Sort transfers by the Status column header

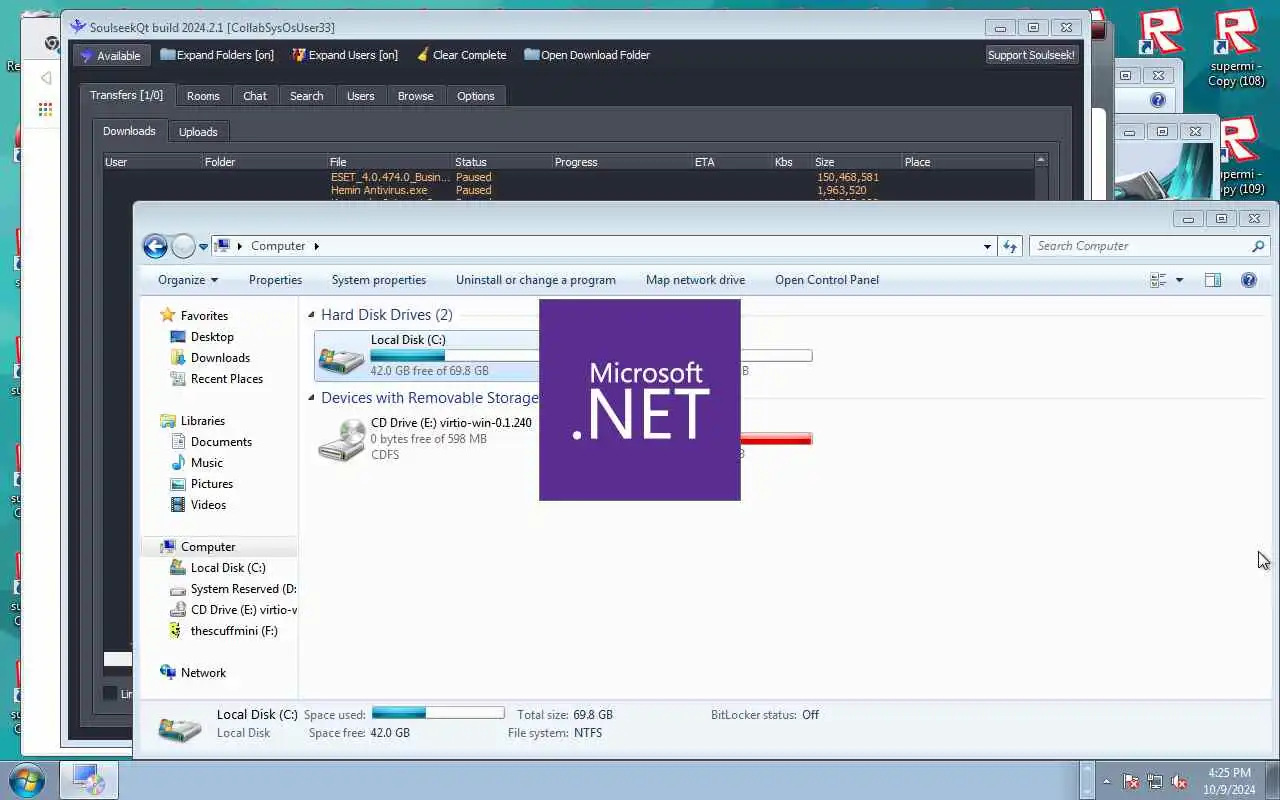point(502,162)
